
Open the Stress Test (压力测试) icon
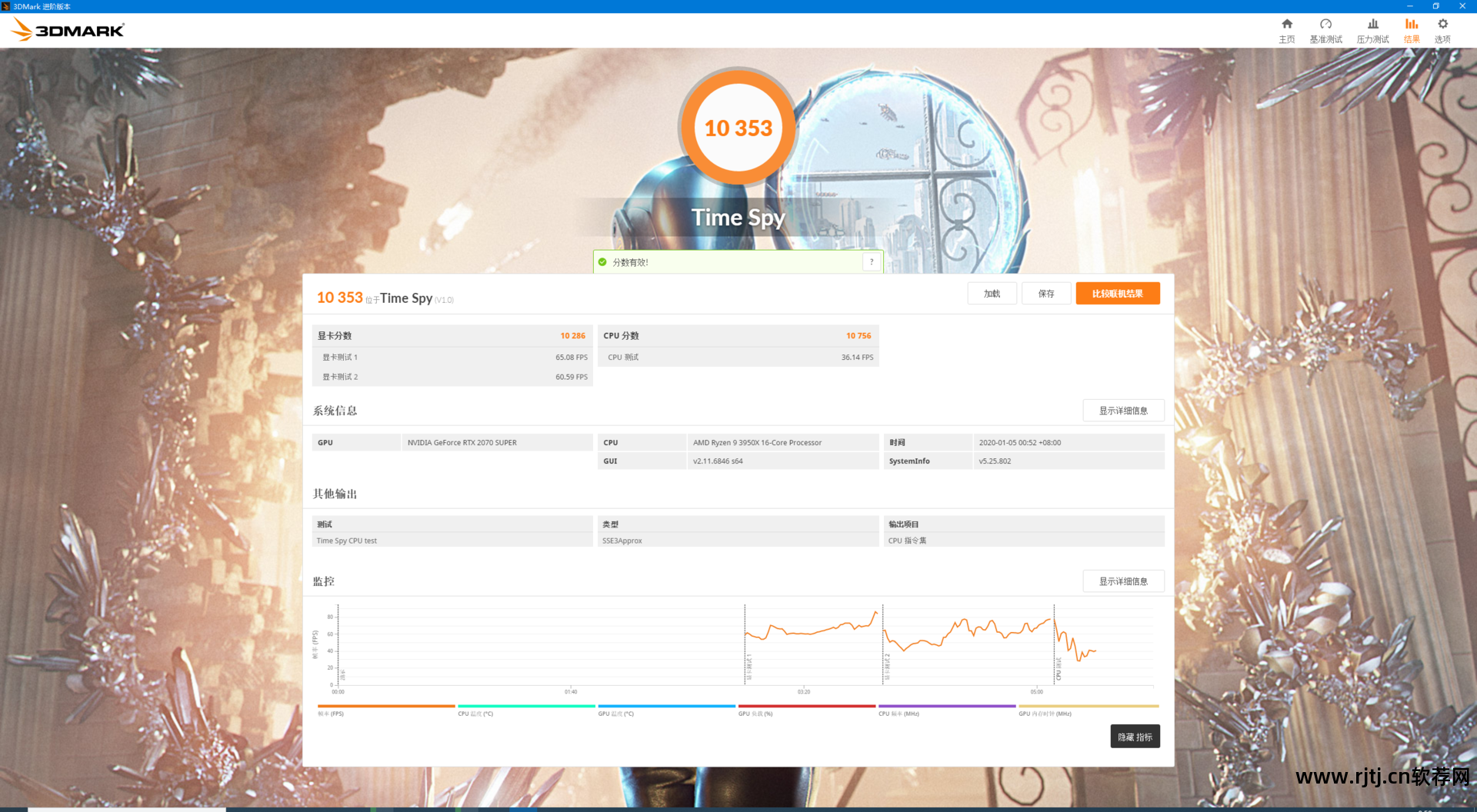tap(1372, 24)
